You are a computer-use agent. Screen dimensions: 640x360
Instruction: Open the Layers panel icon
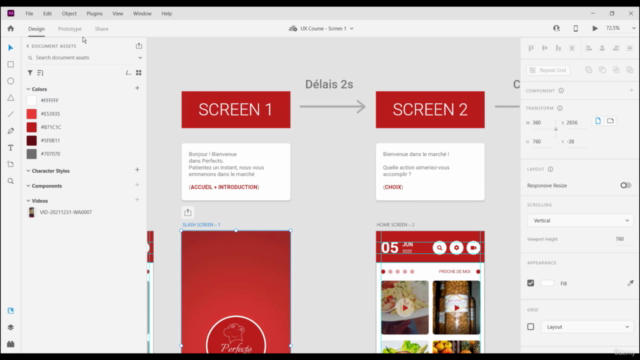coord(11,327)
